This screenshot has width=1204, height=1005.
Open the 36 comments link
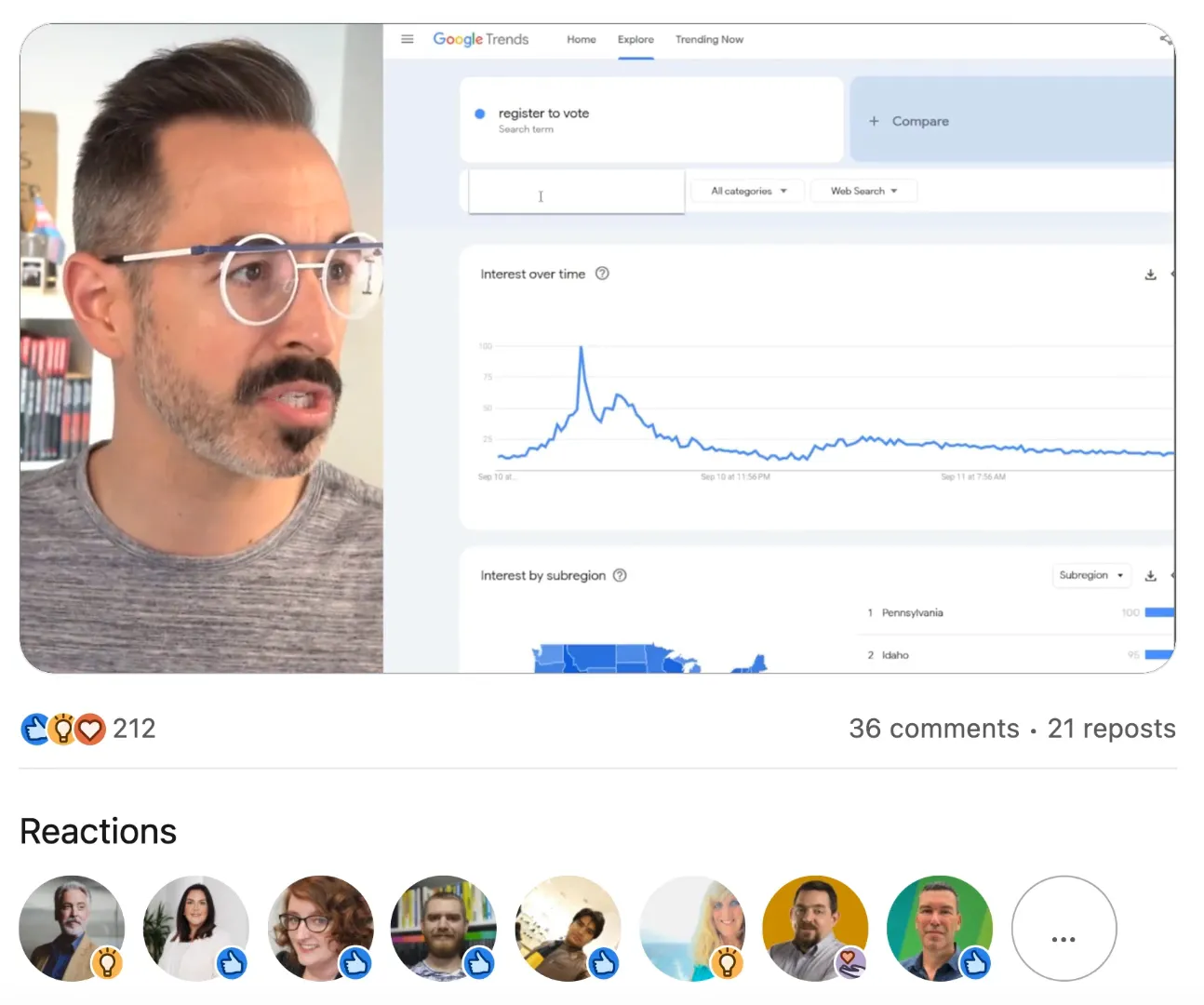tap(934, 729)
